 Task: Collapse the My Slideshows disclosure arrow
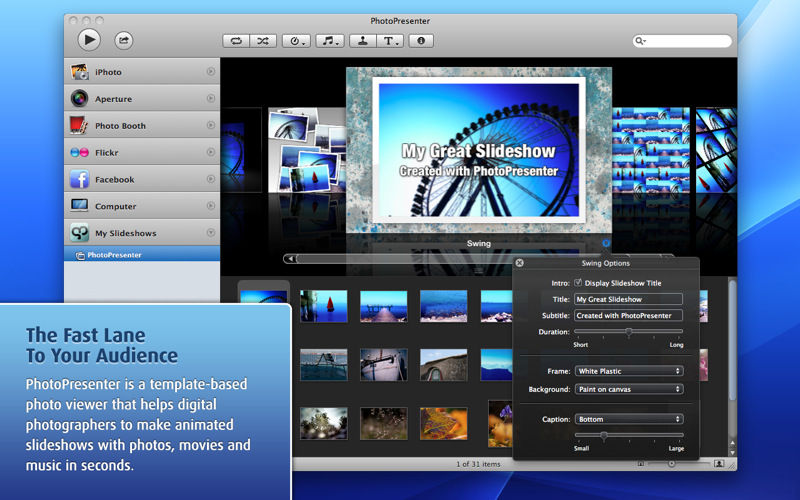pyautogui.click(x=211, y=233)
